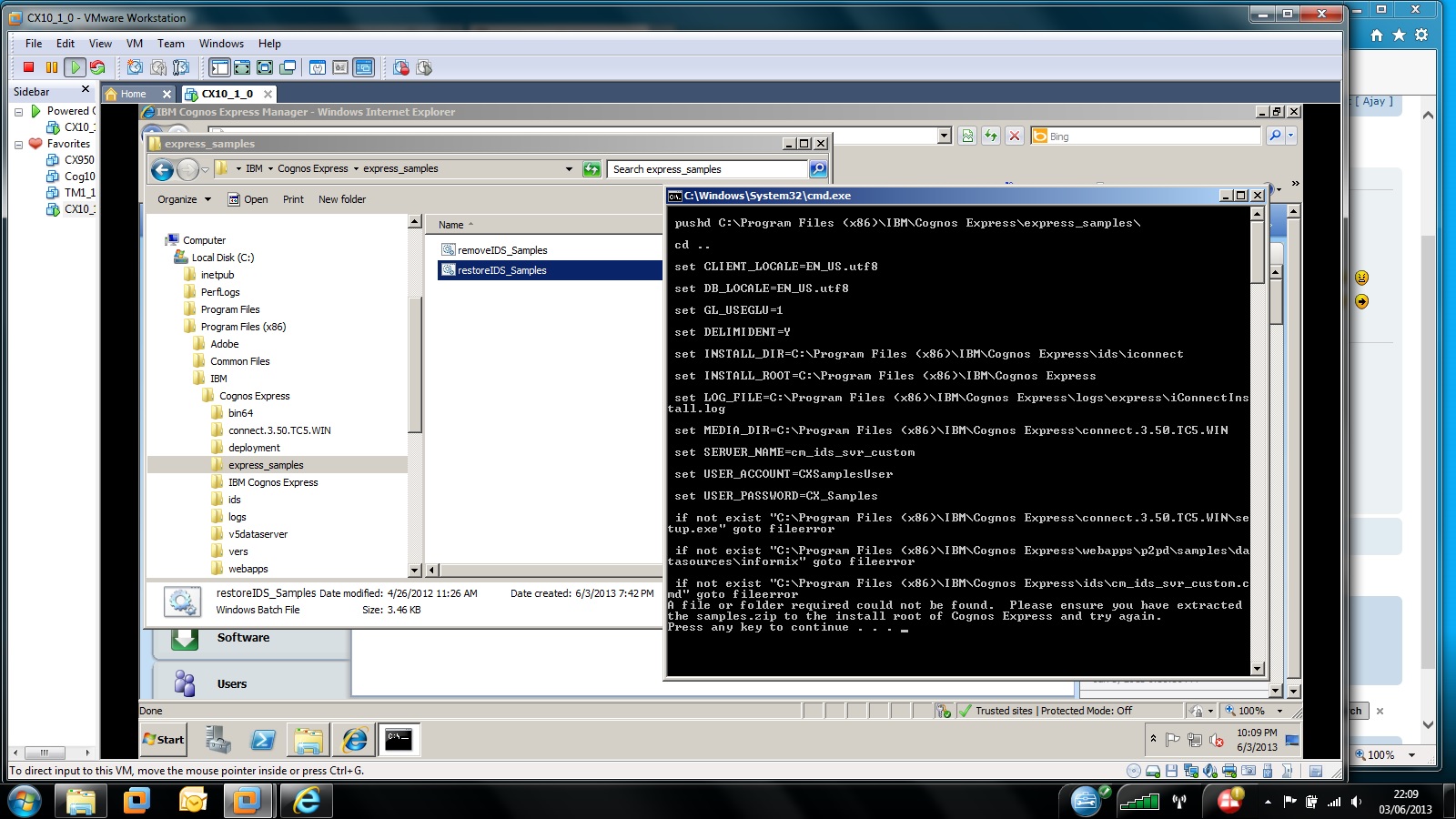The image size is (1456, 819).
Task: Click the VMware sidebar horizontal scrollbar thumb
Action: 44,753
